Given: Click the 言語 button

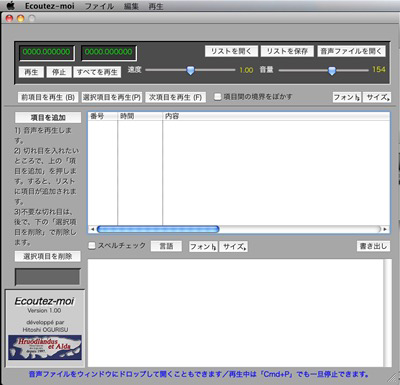Looking at the screenshot, I should pos(166,246).
